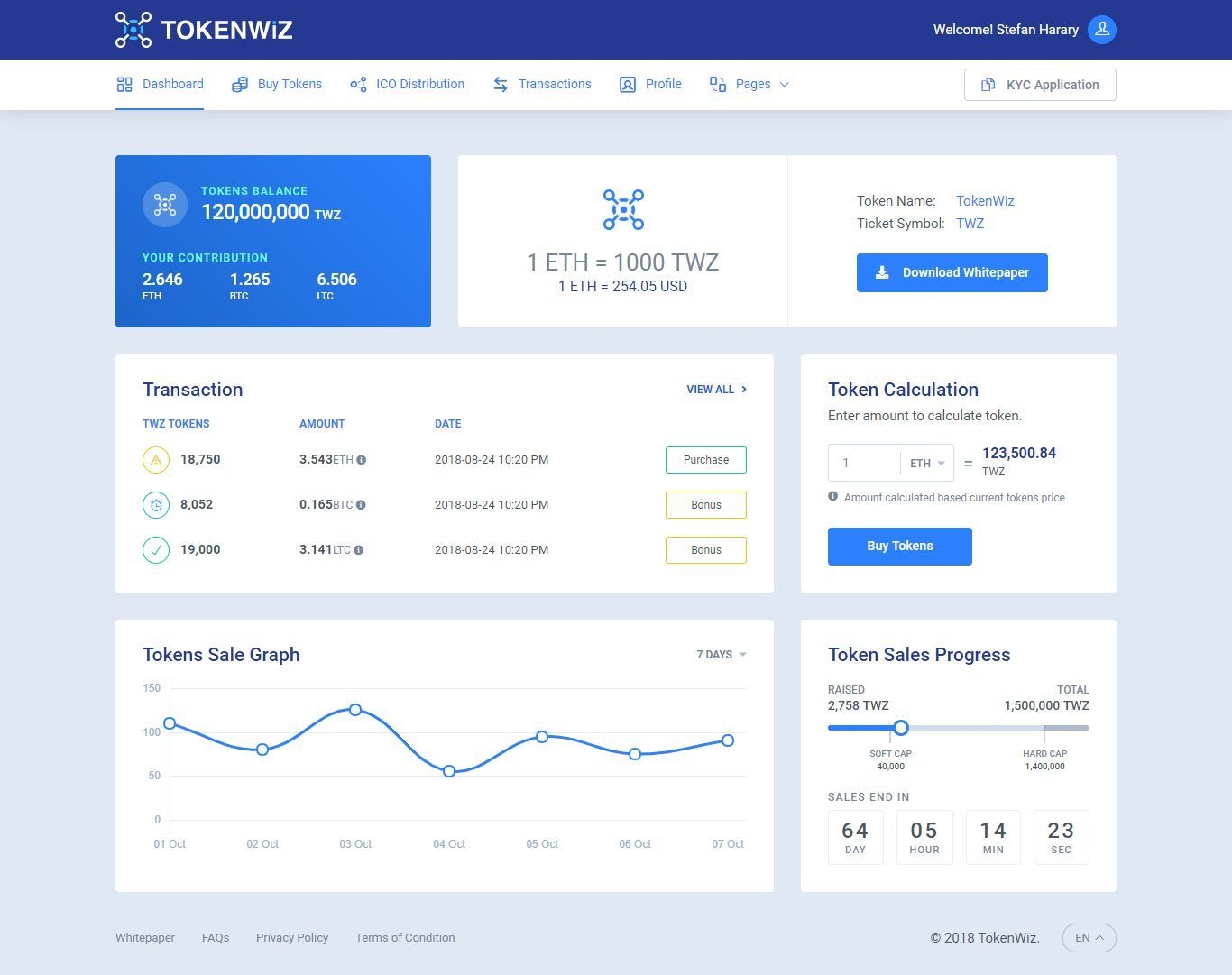Click View All arrow in Transaction panel
This screenshot has height=975, width=1232.
[744, 390]
